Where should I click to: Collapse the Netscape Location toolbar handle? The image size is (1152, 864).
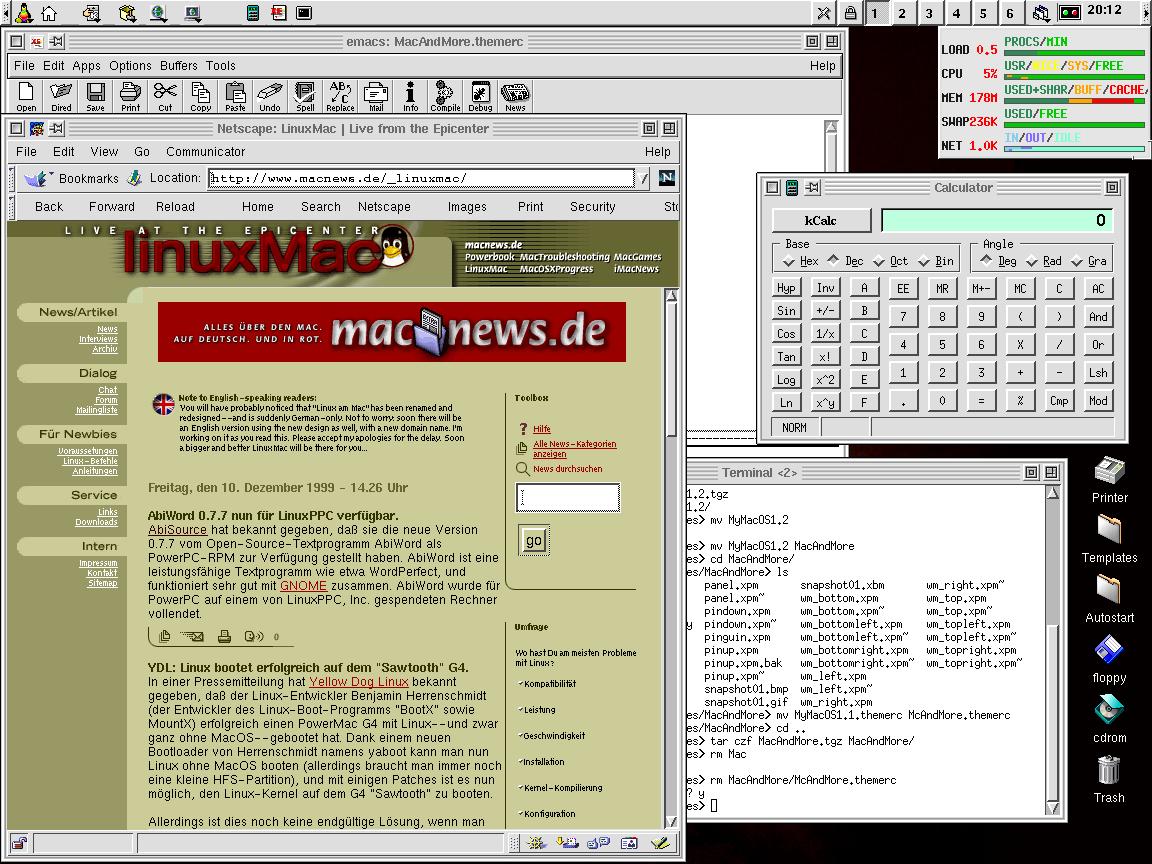coord(12,178)
